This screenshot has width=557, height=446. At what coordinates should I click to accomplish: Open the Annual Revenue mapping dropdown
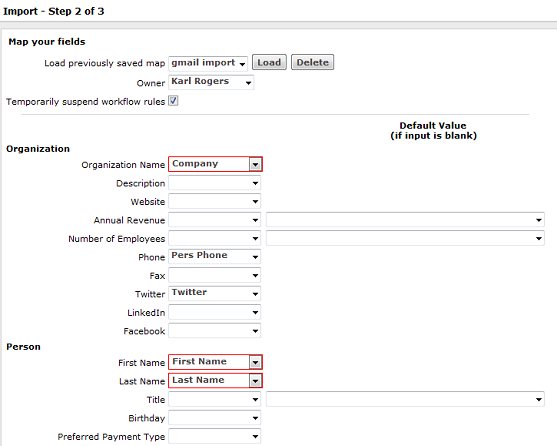[215, 220]
